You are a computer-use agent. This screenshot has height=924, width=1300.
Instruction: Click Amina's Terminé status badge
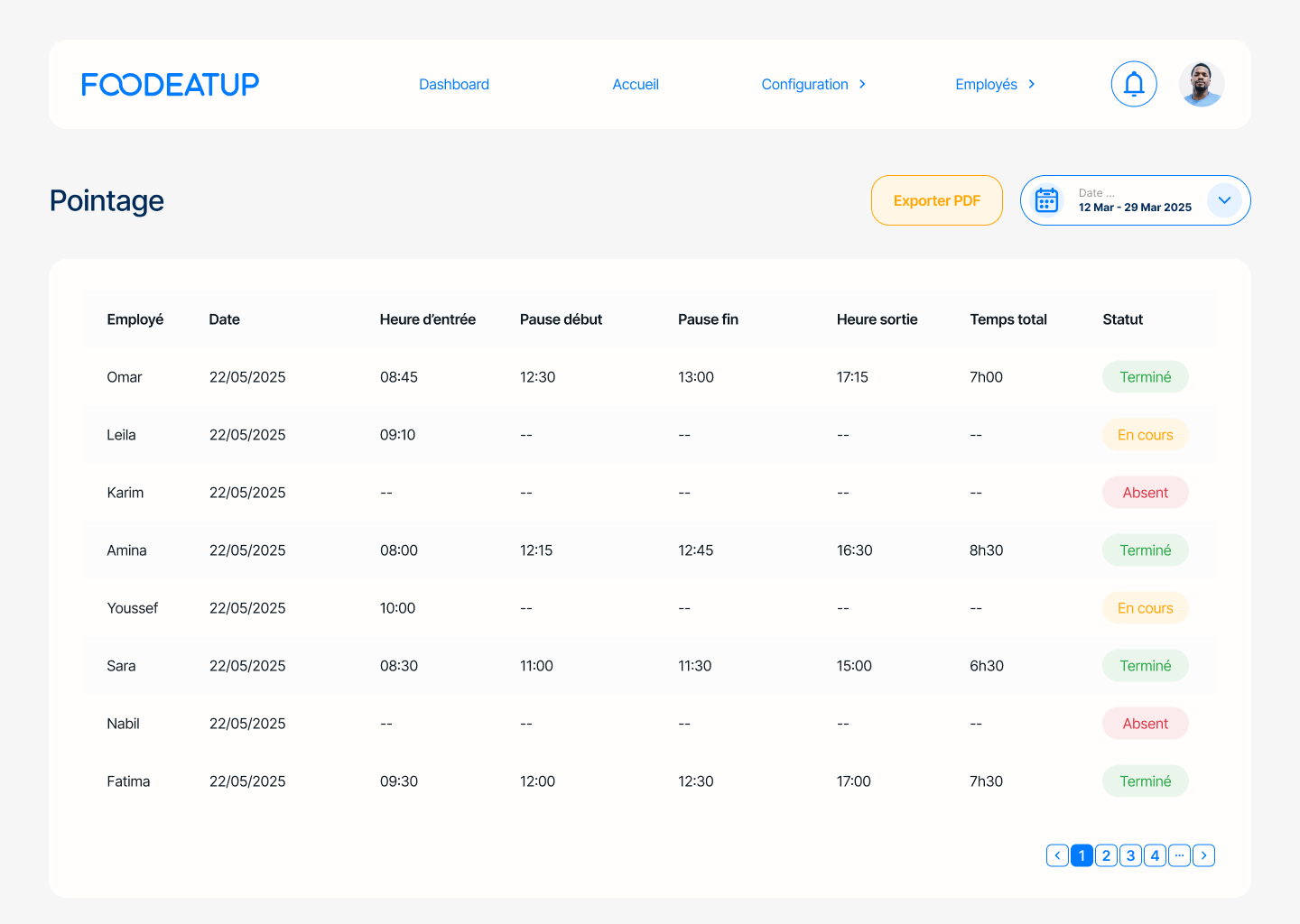pos(1145,550)
